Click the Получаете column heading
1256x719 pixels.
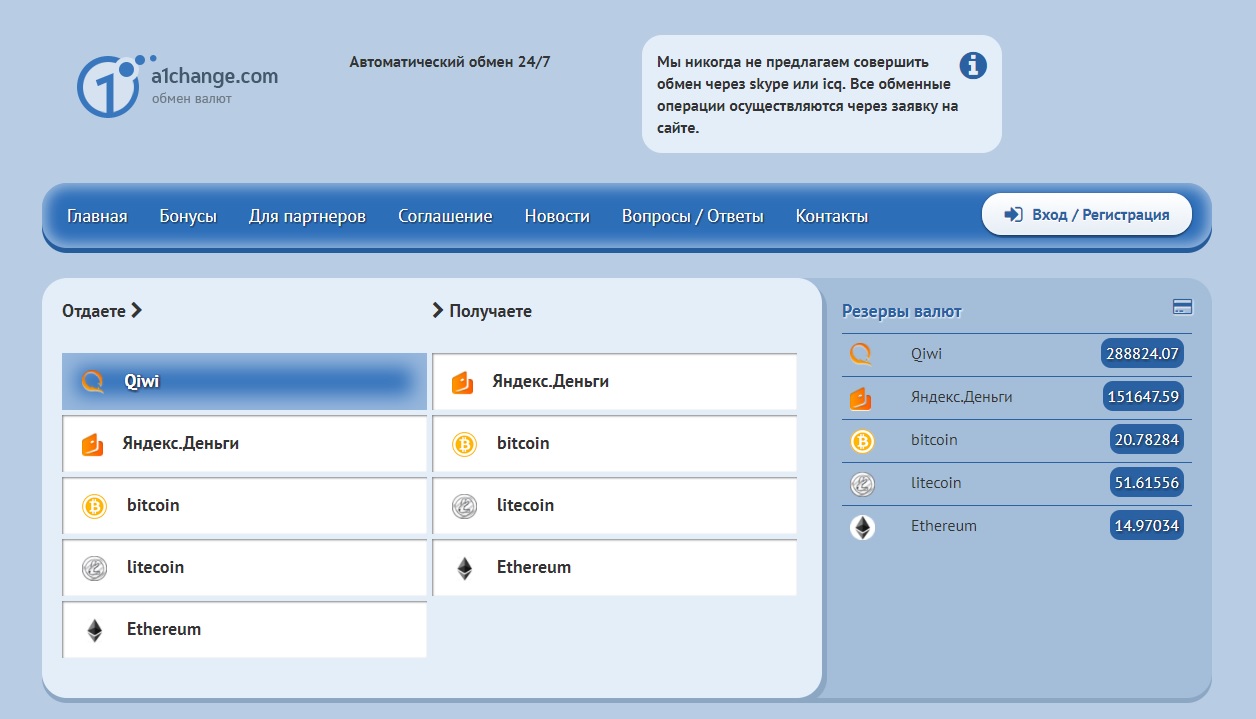pyautogui.click(x=490, y=311)
